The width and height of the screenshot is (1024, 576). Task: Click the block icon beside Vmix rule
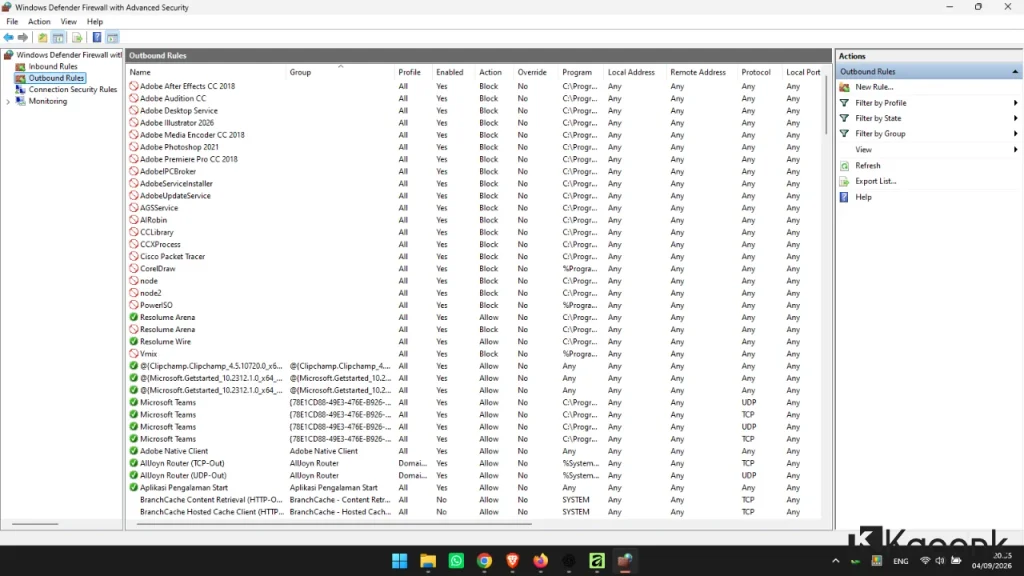(x=134, y=354)
